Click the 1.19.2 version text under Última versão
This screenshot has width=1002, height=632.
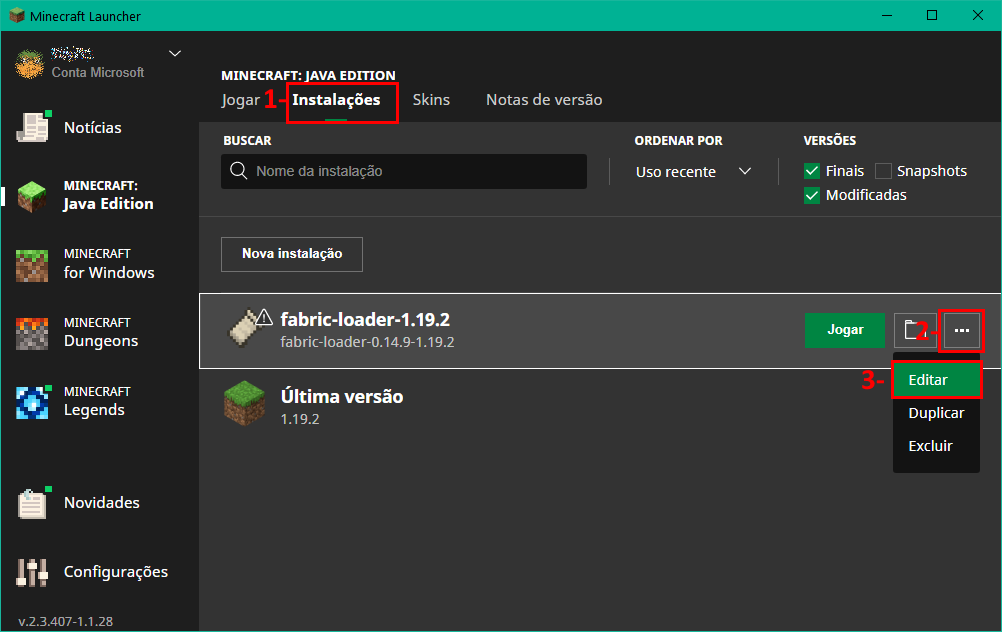300,419
